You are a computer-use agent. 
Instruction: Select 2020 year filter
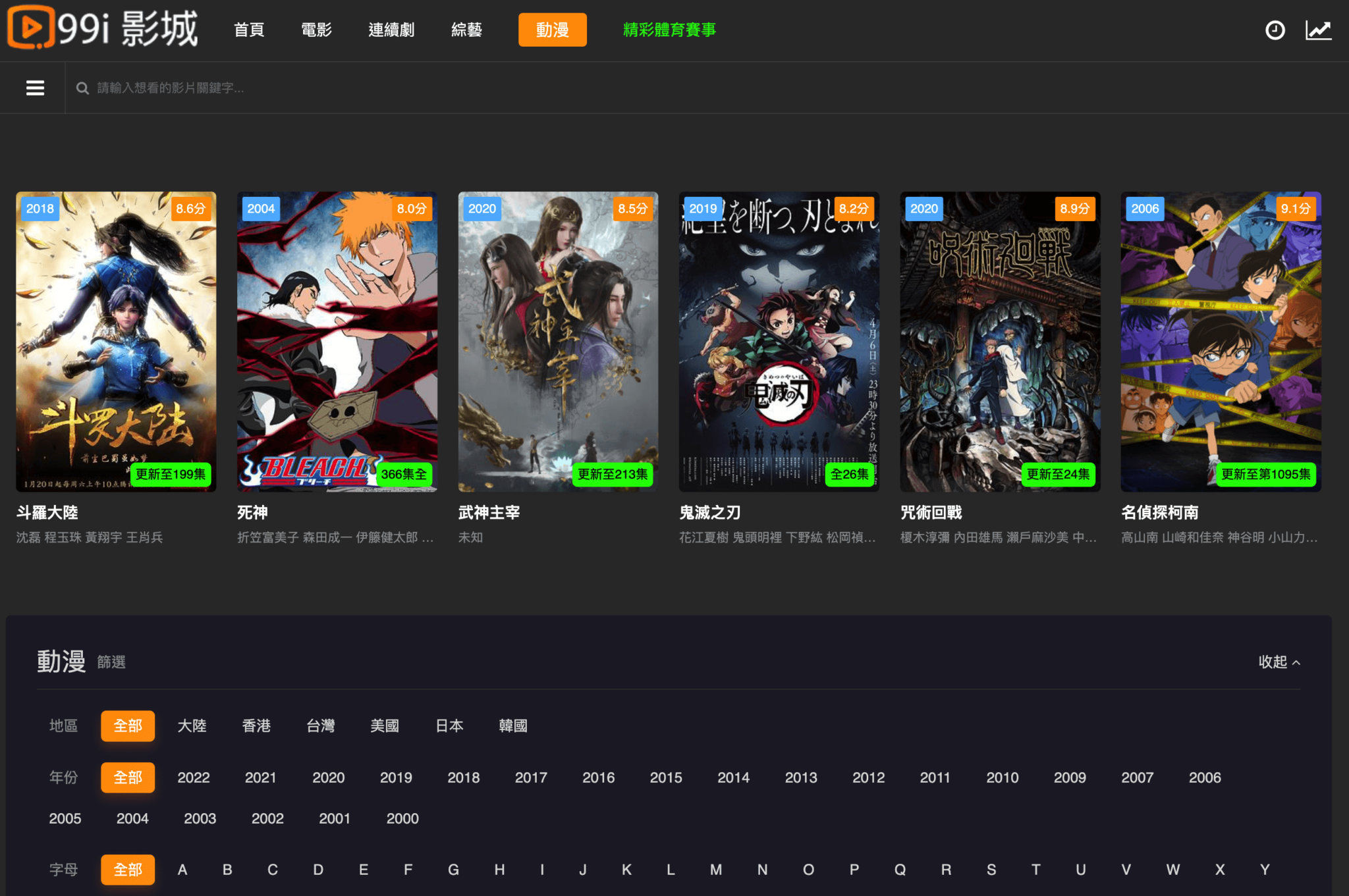[328, 777]
